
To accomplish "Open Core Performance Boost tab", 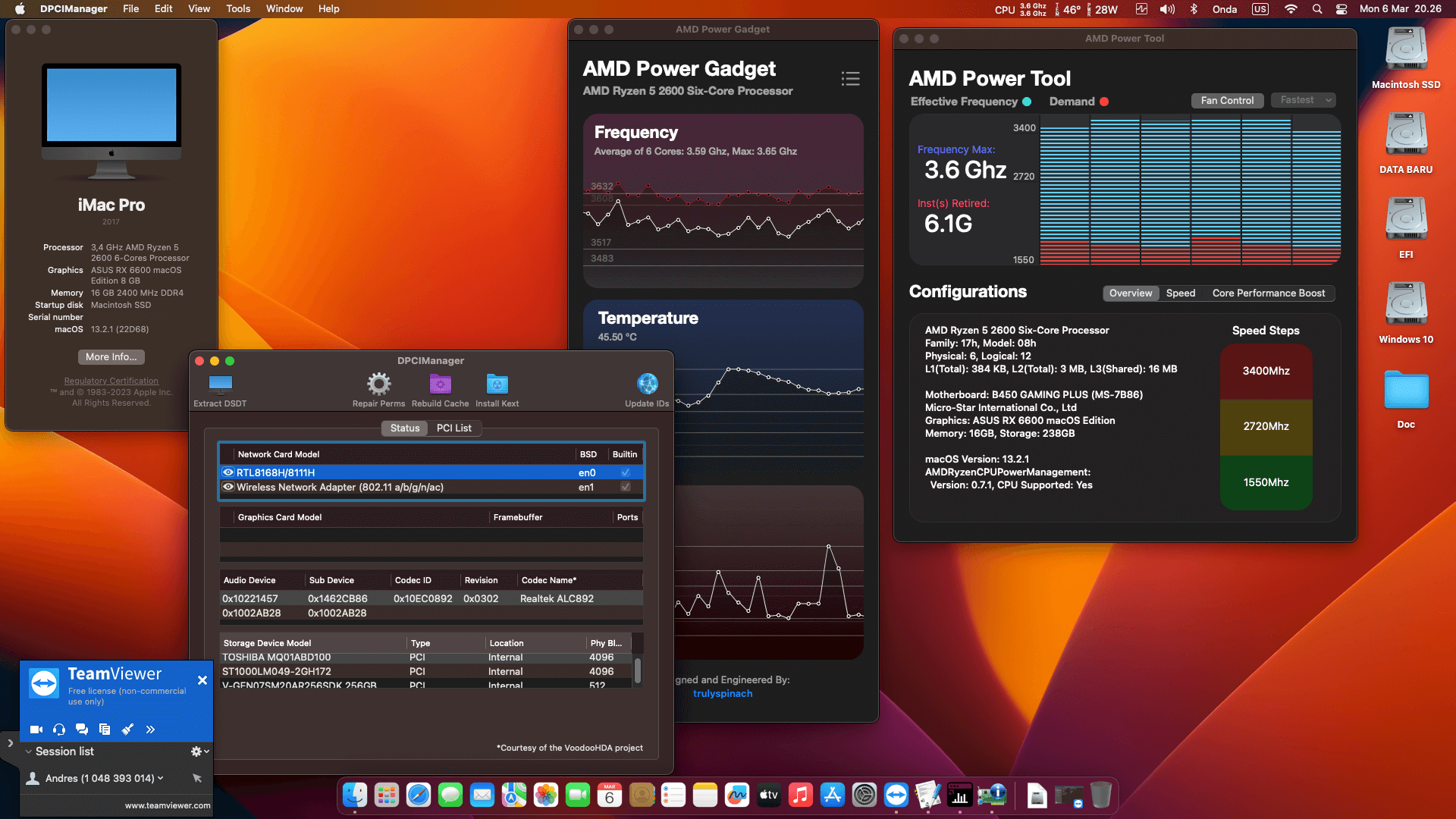I will 1269,293.
